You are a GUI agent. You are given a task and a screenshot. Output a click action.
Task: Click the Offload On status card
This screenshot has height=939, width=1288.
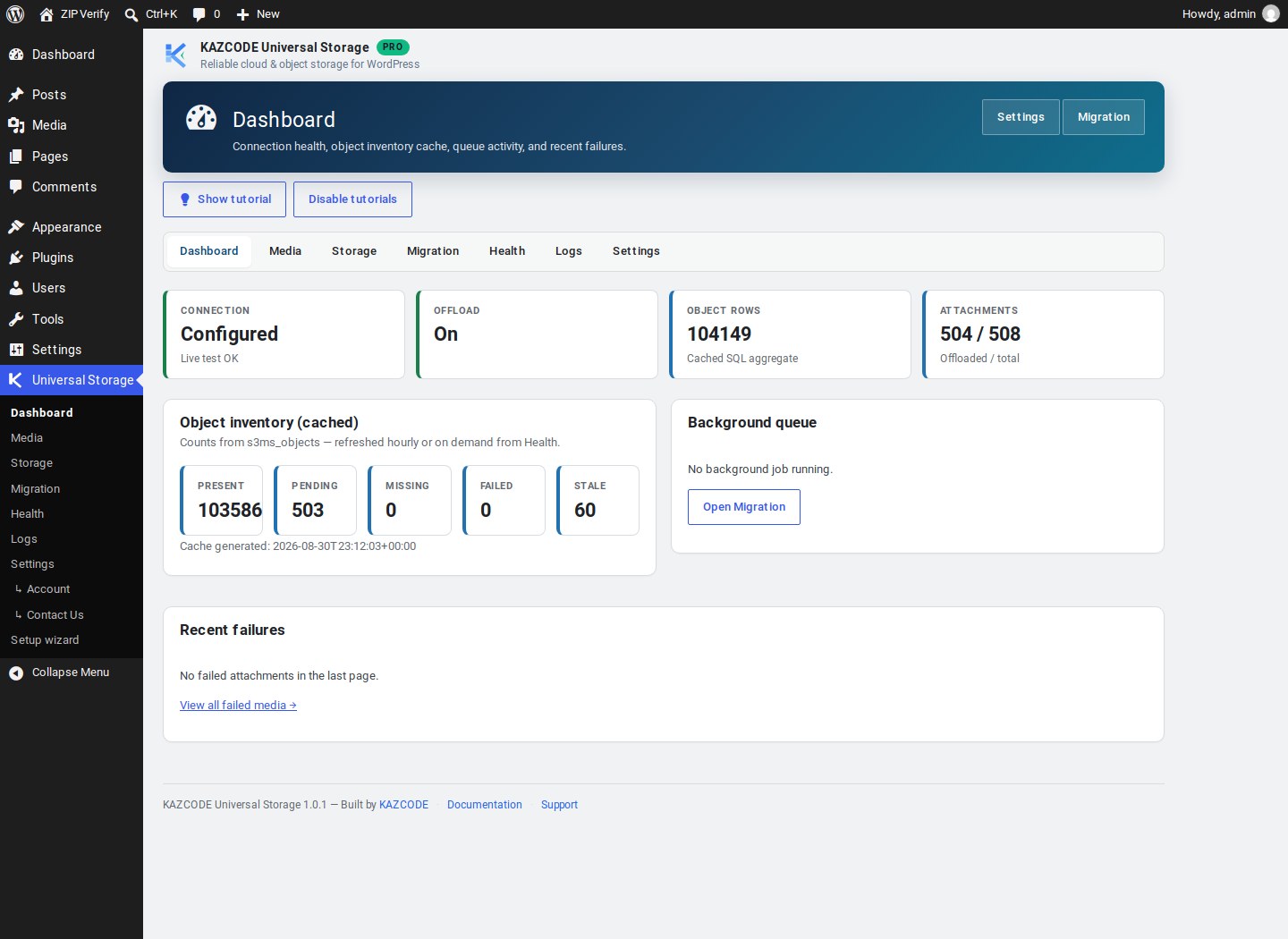538,334
